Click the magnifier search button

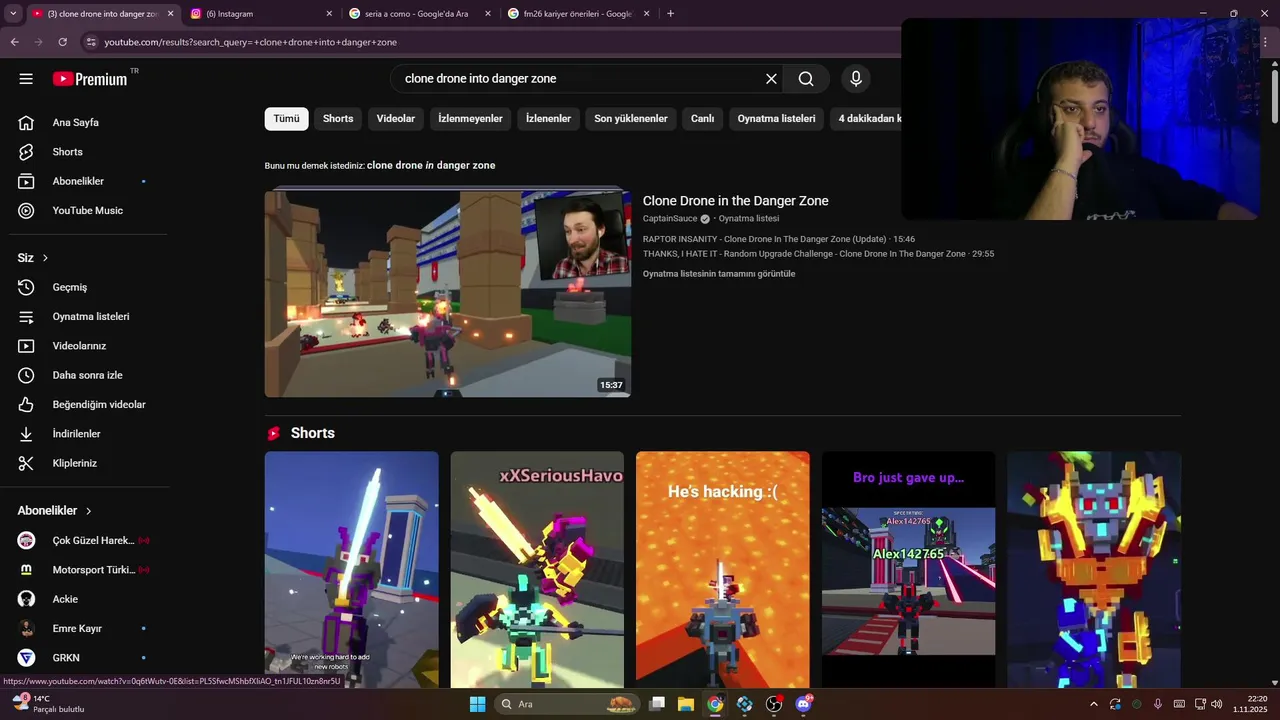(x=806, y=79)
